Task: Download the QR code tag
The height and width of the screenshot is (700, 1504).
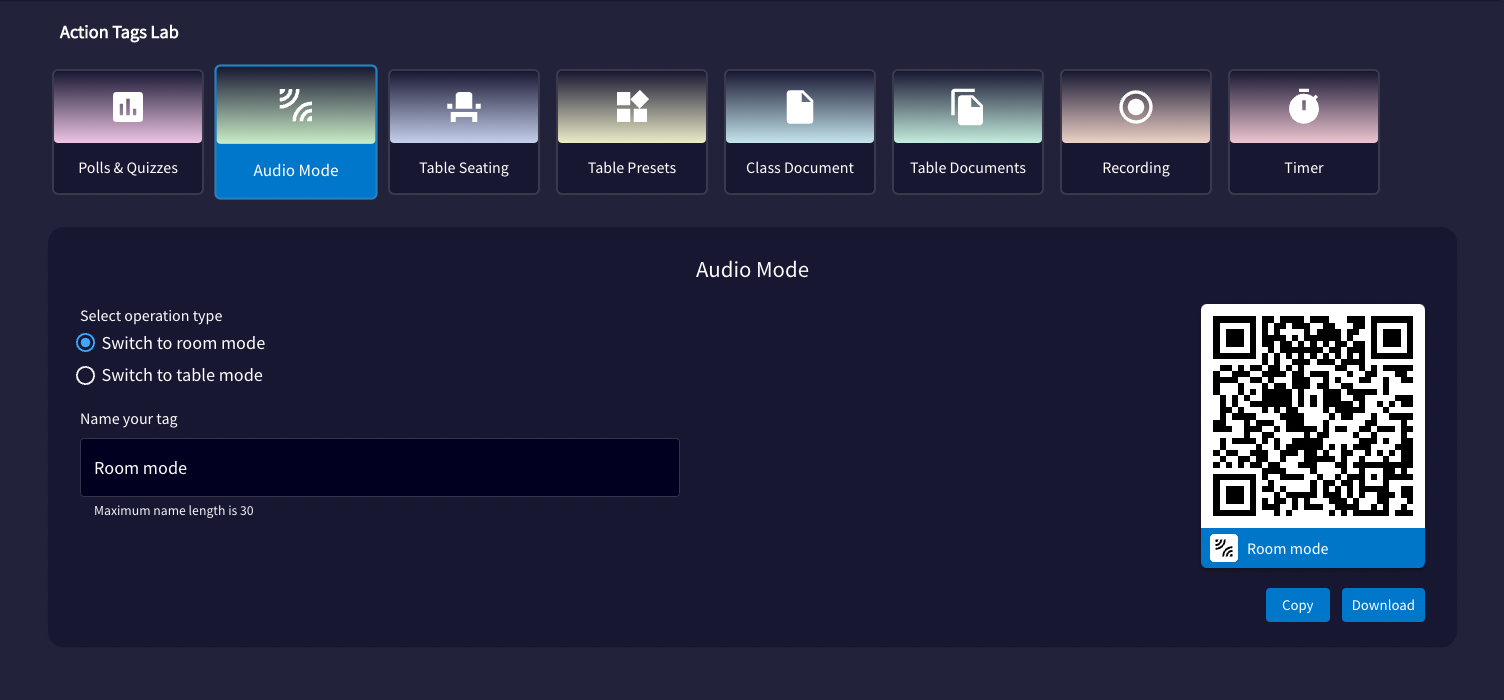Action: pos(1383,605)
